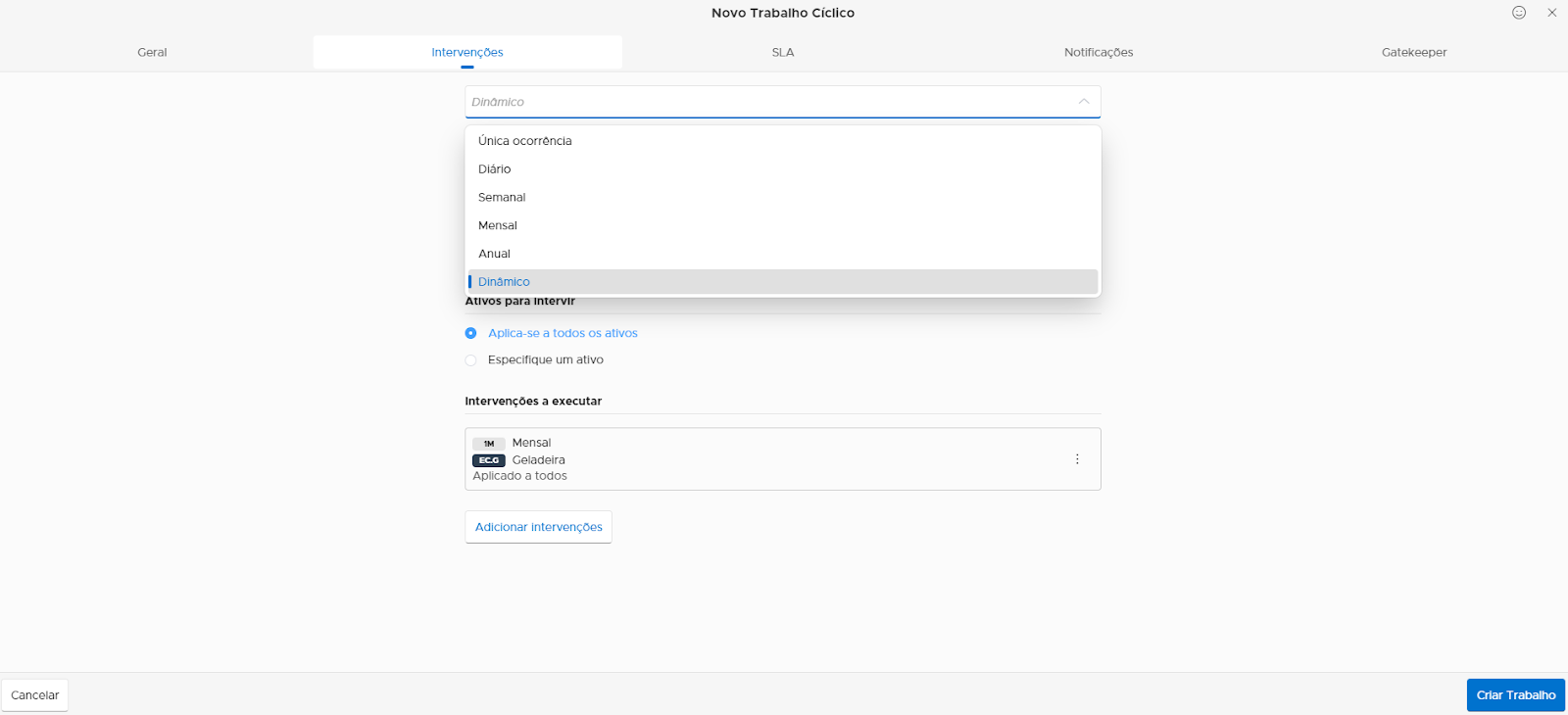Click the 'Adicionar intervenções' button
Screen dimensions: 1568x715
[539, 527]
